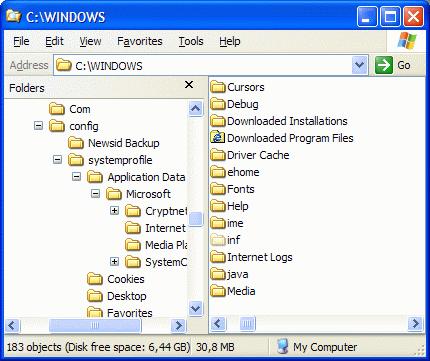Click the Application Data folder icon

(95, 177)
